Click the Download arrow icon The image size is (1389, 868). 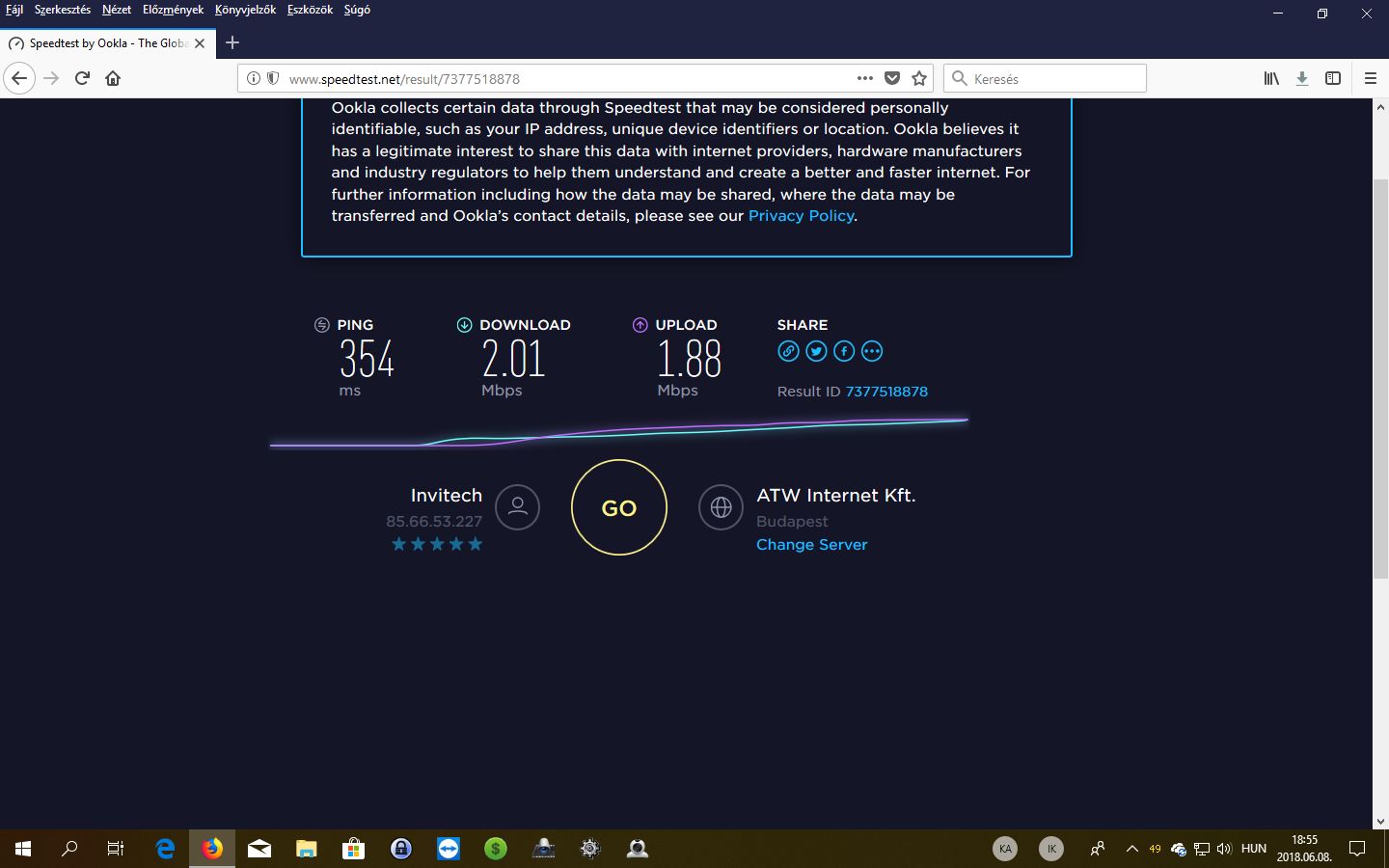click(464, 325)
